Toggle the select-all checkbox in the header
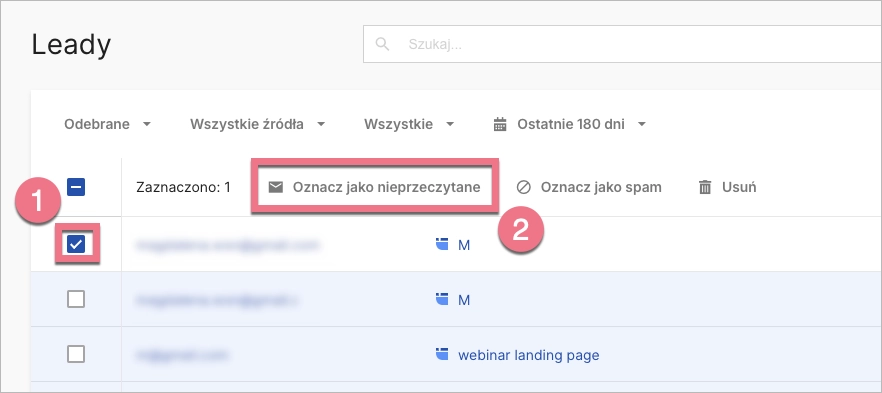 76,187
